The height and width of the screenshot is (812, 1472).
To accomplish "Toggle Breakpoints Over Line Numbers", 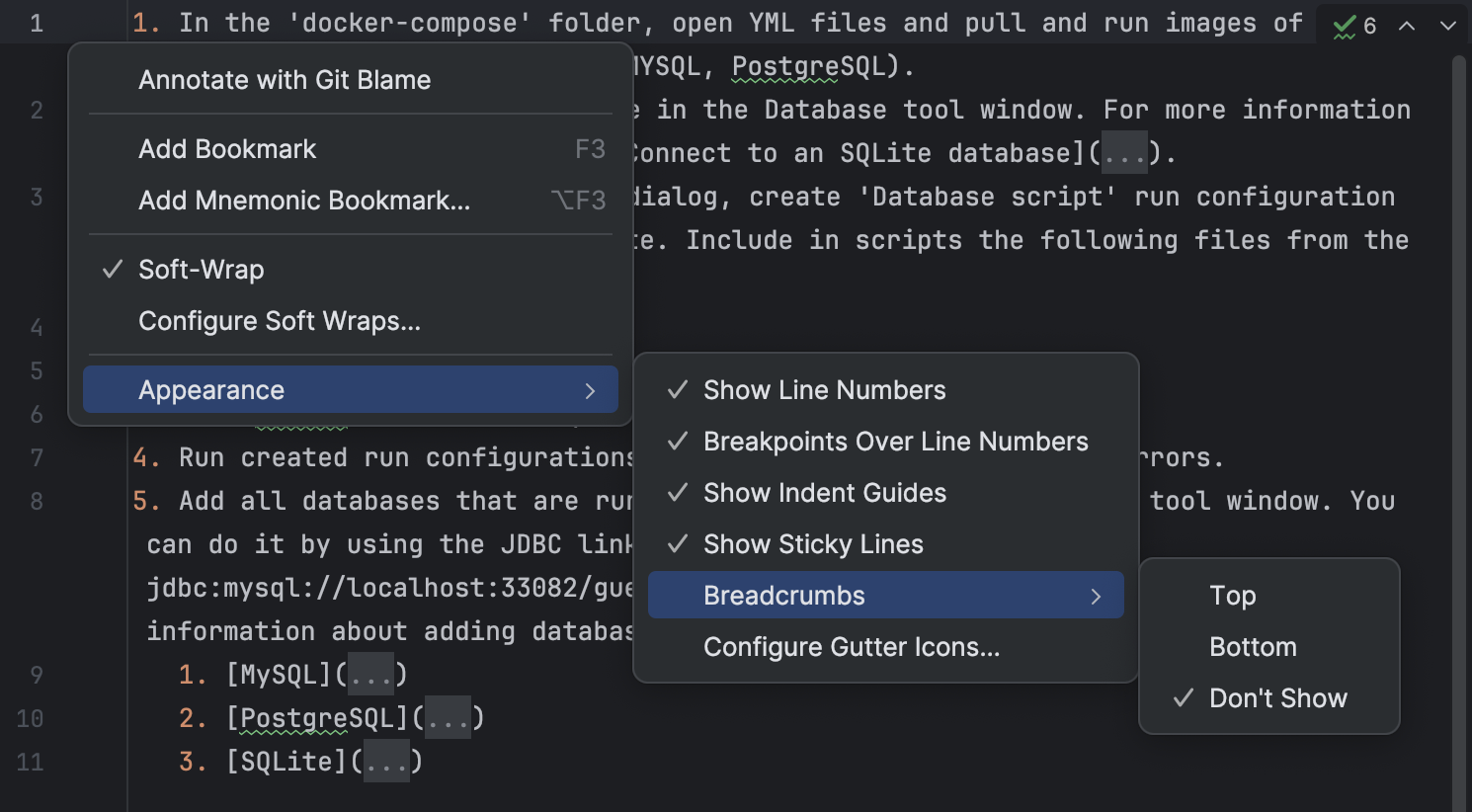I will pos(894,442).
